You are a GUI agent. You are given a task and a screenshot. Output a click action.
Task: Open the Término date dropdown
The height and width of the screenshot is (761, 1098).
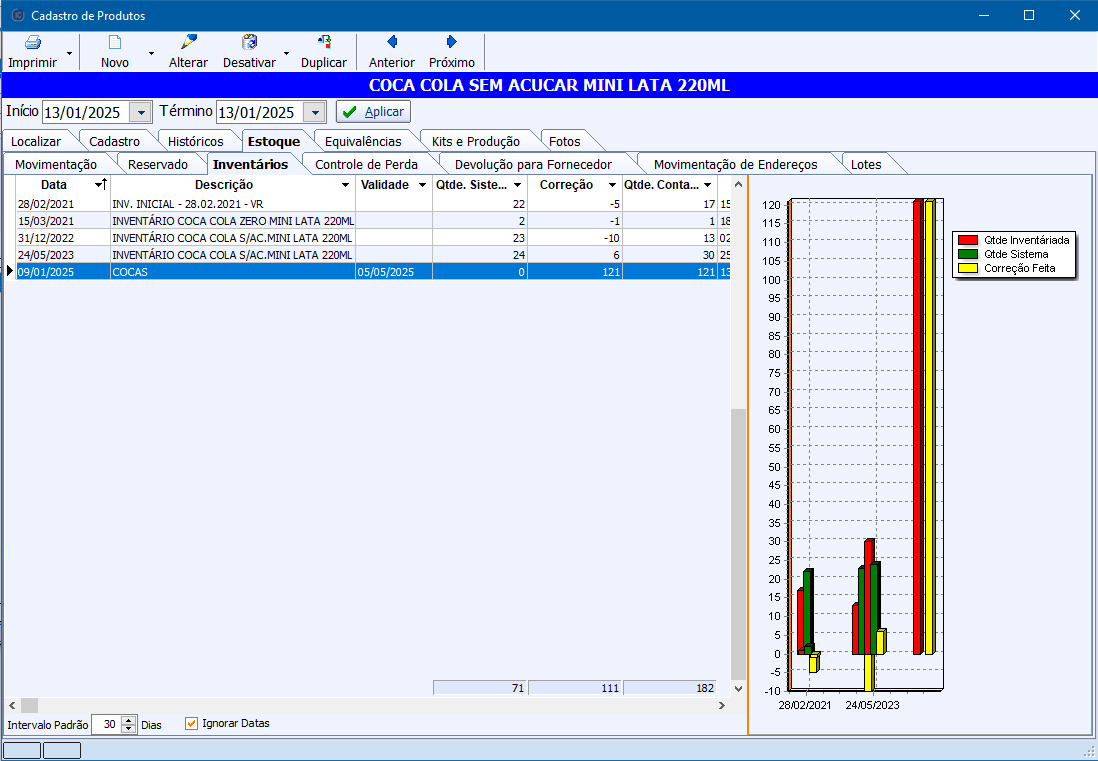pos(314,113)
